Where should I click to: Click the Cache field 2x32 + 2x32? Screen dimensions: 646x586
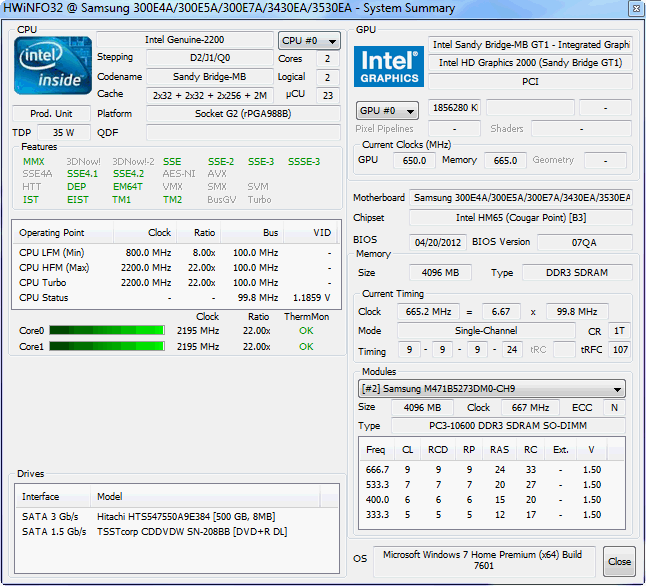(210, 95)
